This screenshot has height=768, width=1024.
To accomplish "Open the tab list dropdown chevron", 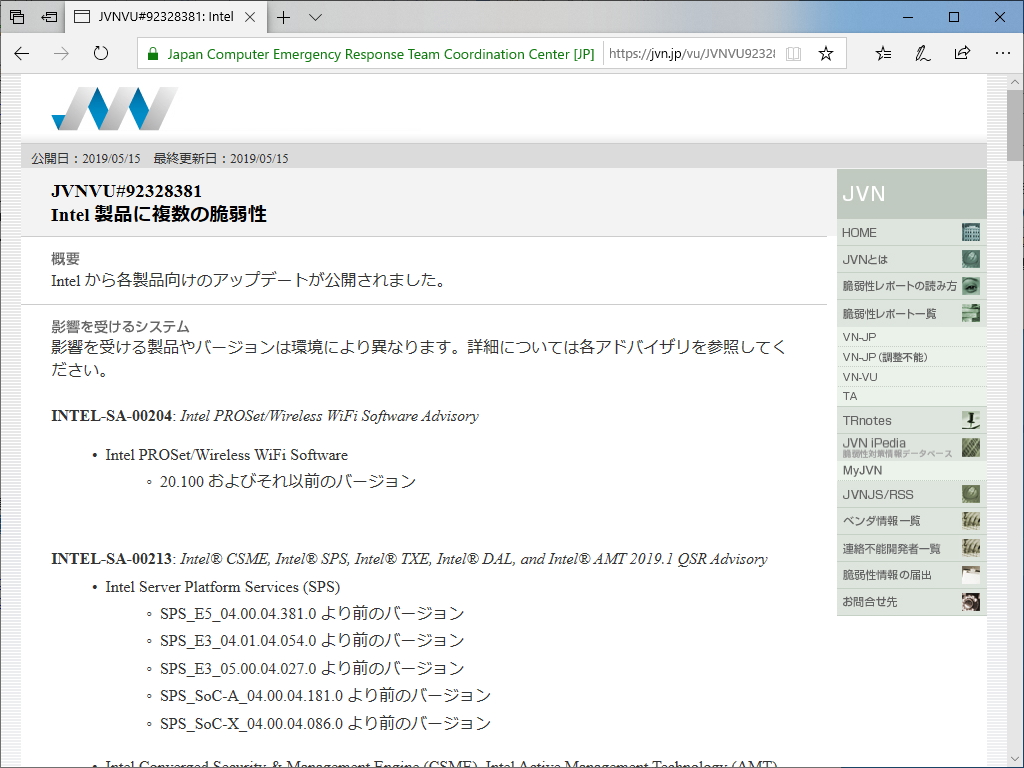I will pyautogui.click(x=314, y=17).
